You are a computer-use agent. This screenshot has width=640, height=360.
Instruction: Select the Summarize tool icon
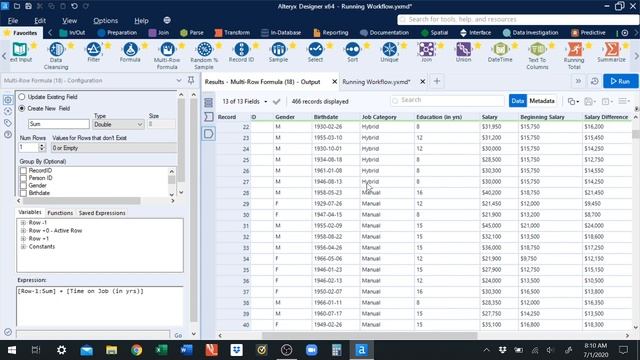pos(611,49)
